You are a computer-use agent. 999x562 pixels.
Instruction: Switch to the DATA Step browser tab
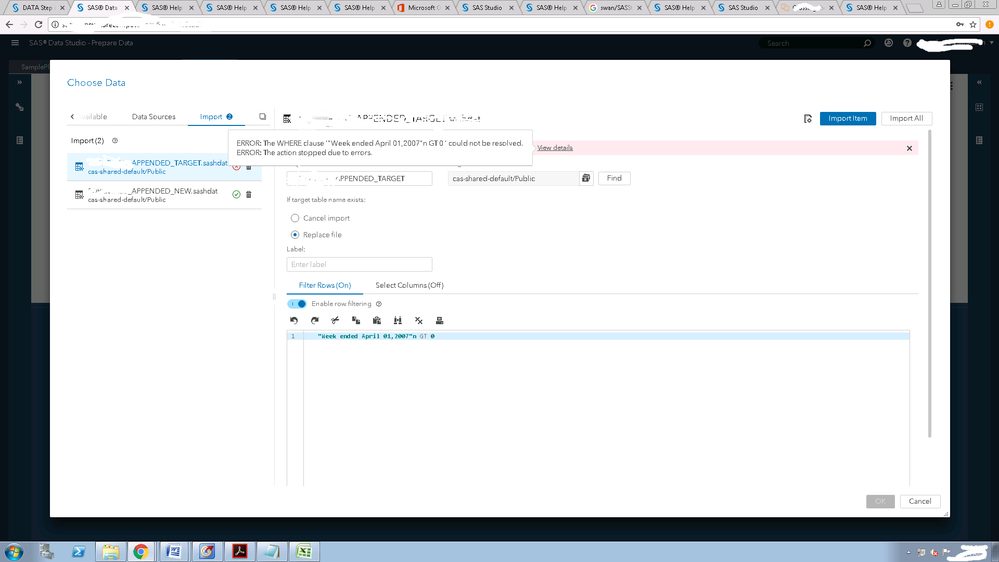click(36, 8)
